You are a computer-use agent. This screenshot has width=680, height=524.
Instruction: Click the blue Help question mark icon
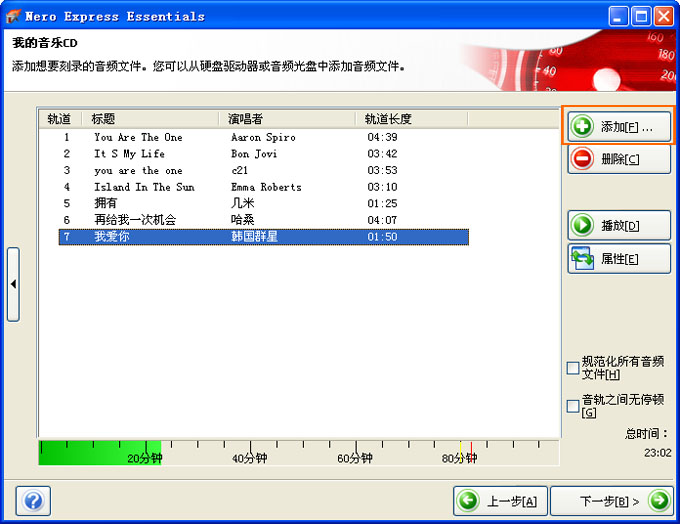(x=33, y=500)
